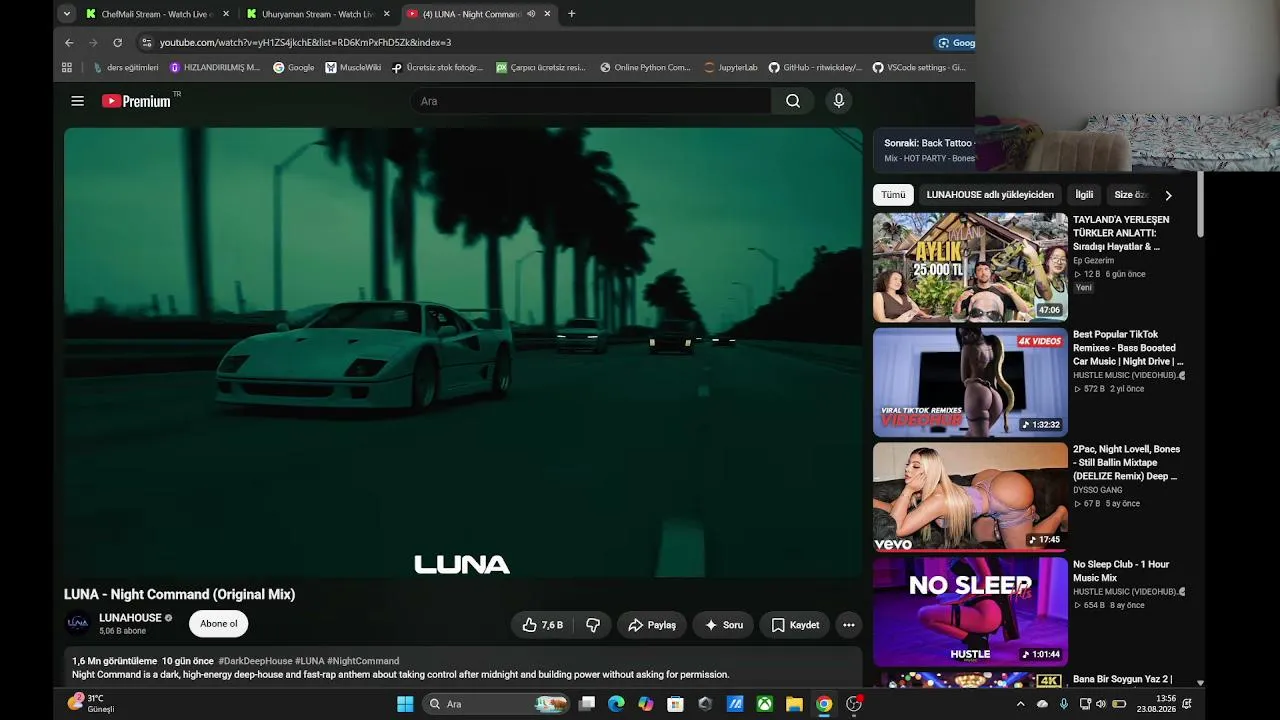1280x720 pixels.
Task: Open the HIZLANDIRILMIŞ M... bookmark
Action: pos(215,68)
